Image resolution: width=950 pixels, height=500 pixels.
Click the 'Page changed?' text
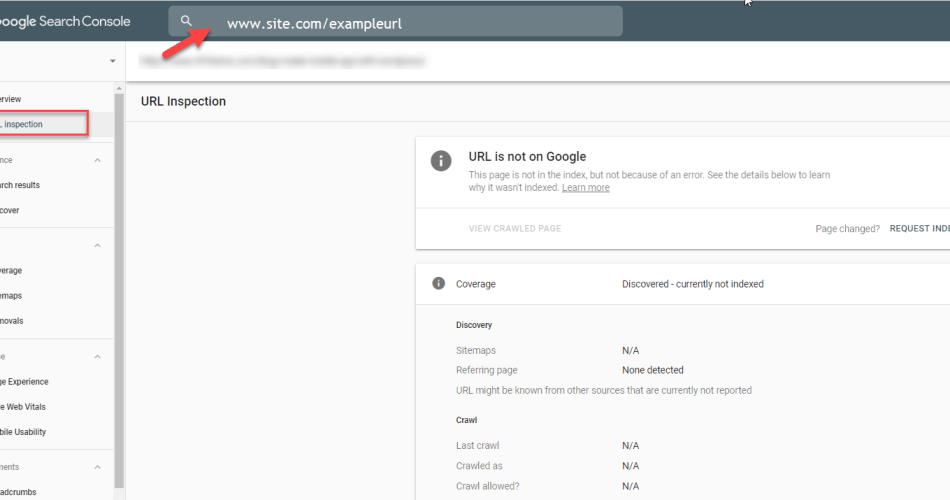click(x=847, y=228)
